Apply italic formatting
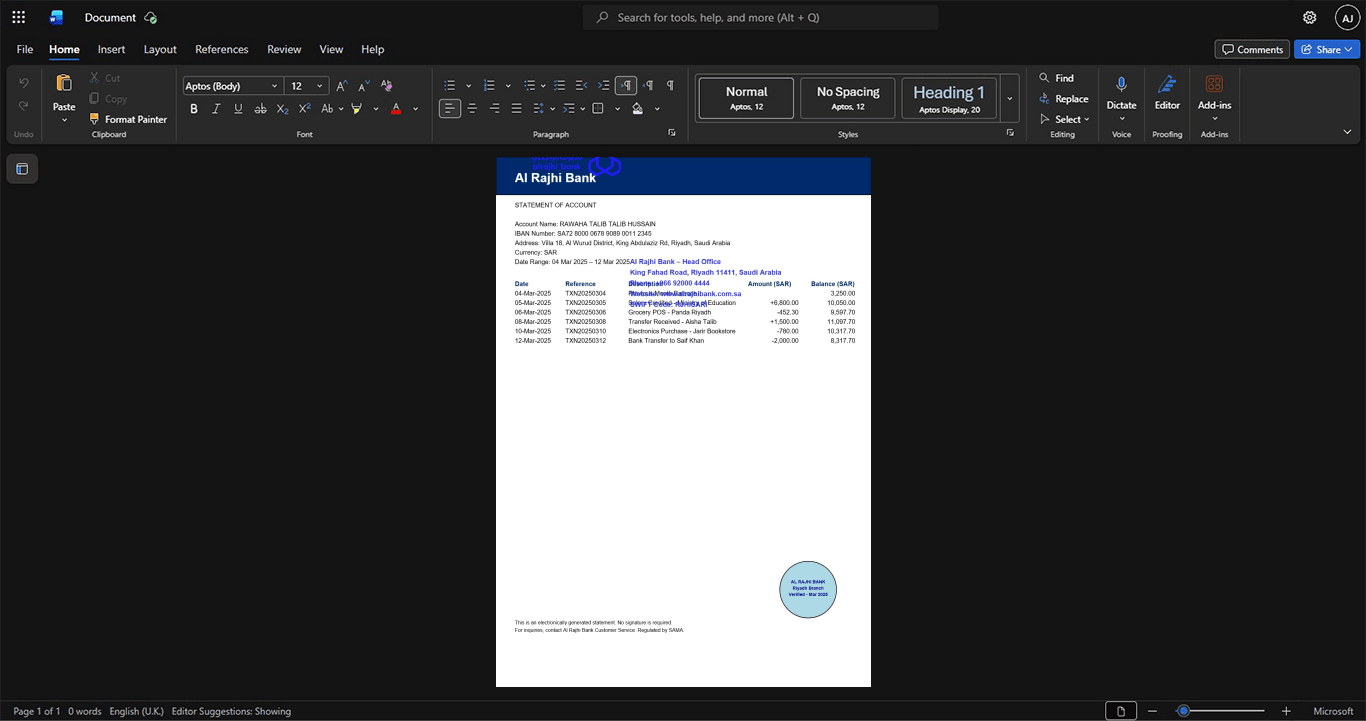Screen dimensions: 1366x721 pos(216,109)
